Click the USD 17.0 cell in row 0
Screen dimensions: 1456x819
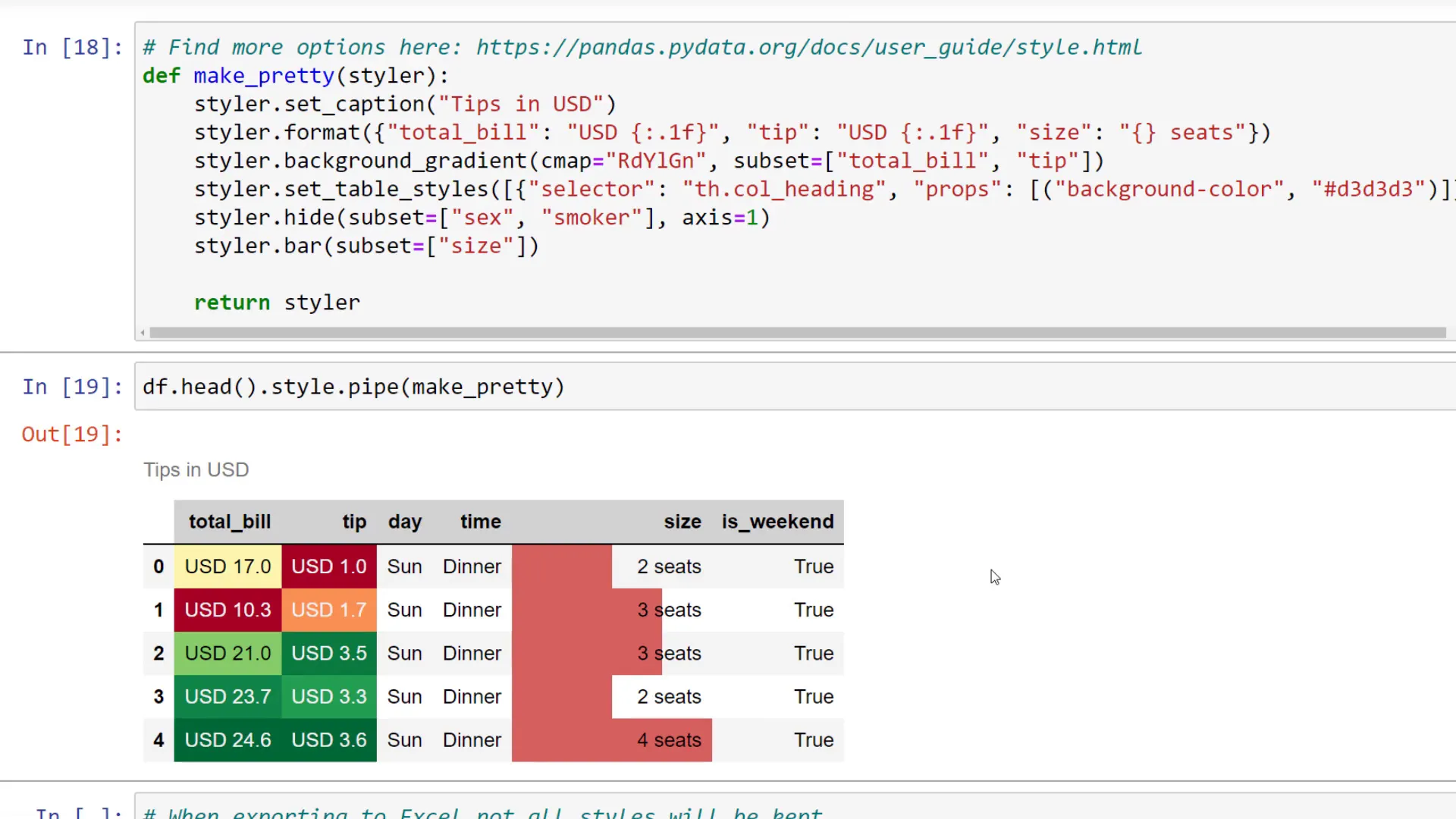pyautogui.click(x=227, y=566)
